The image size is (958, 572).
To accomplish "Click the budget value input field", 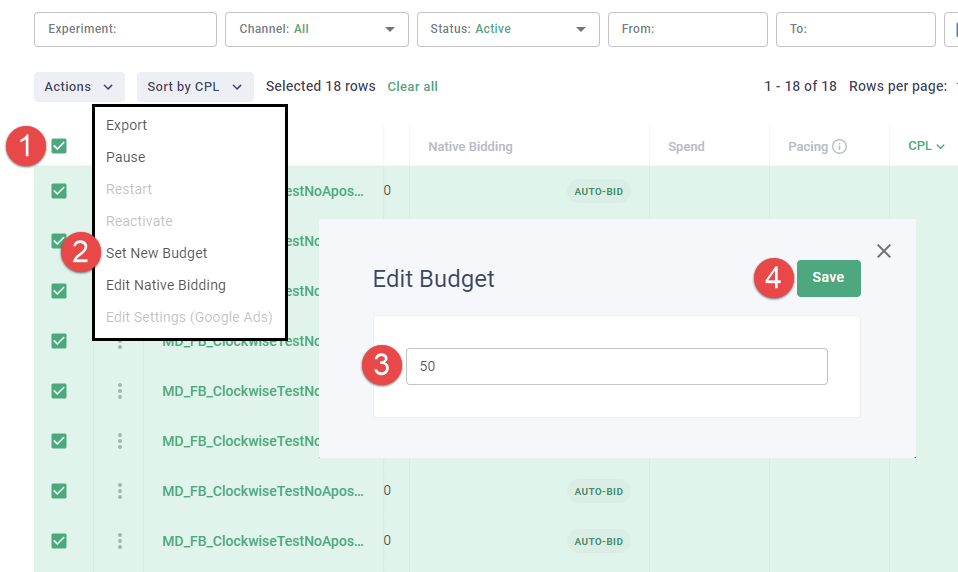I will pyautogui.click(x=616, y=366).
